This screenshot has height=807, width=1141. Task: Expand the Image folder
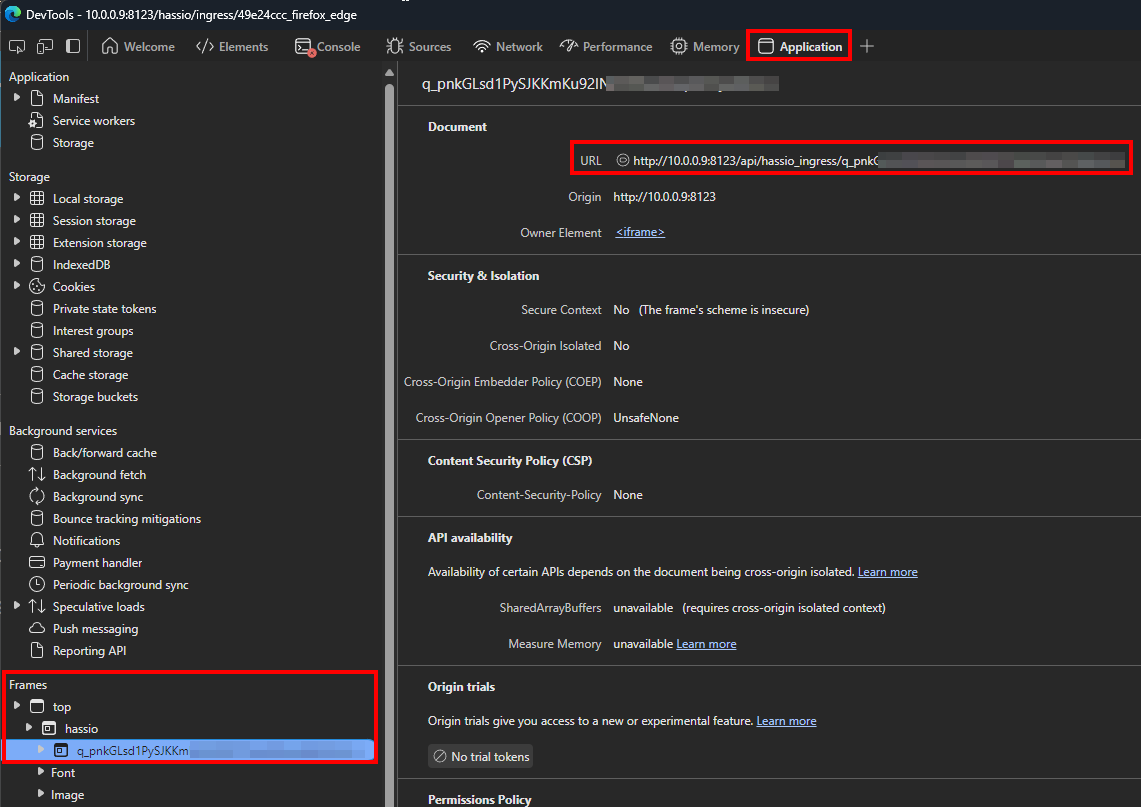41,794
